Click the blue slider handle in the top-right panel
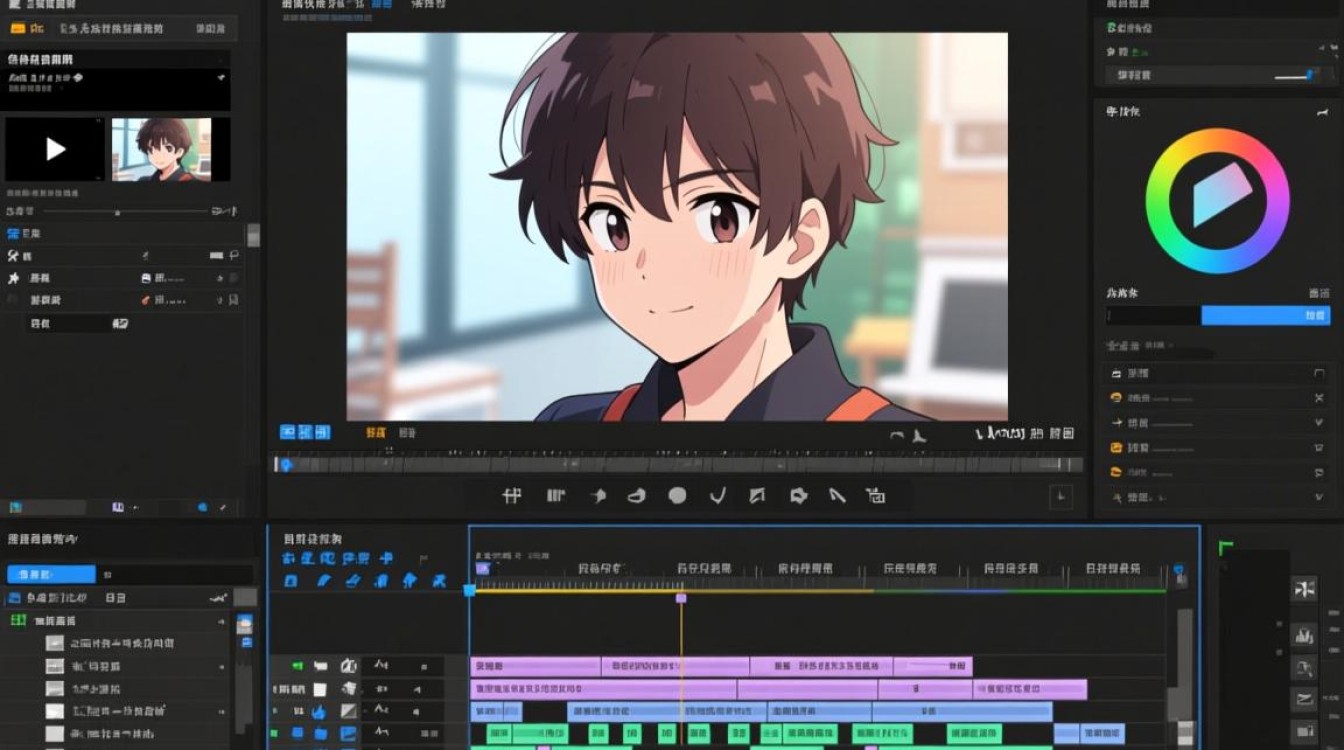 [x=1311, y=75]
